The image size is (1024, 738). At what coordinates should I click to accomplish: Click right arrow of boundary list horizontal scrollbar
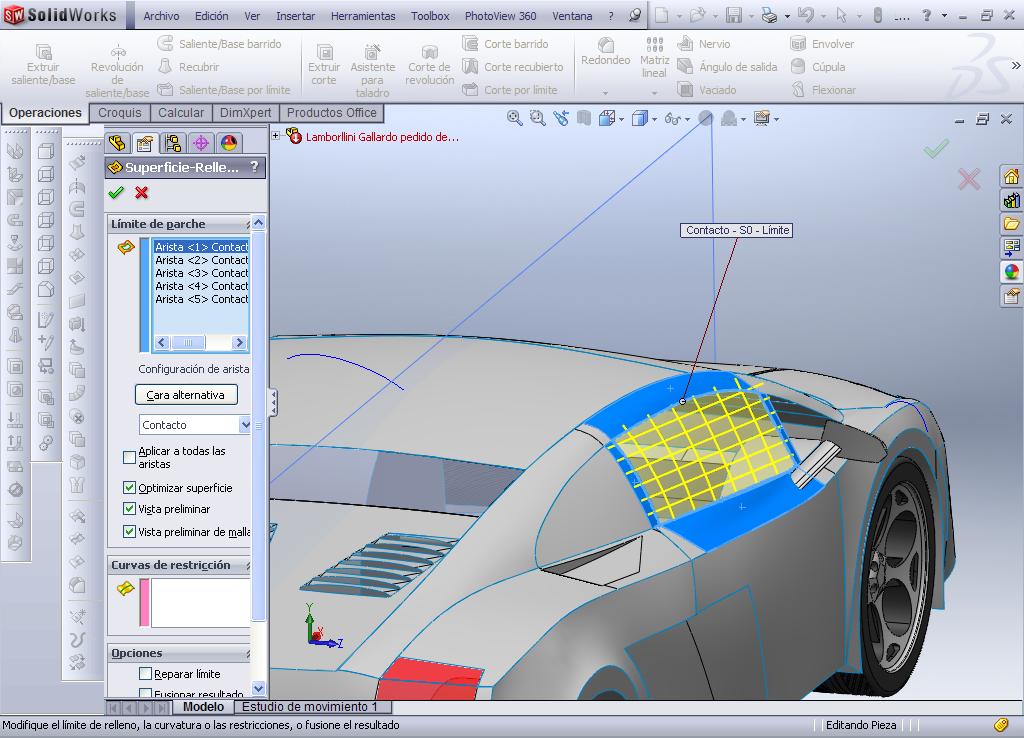coord(239,342)
